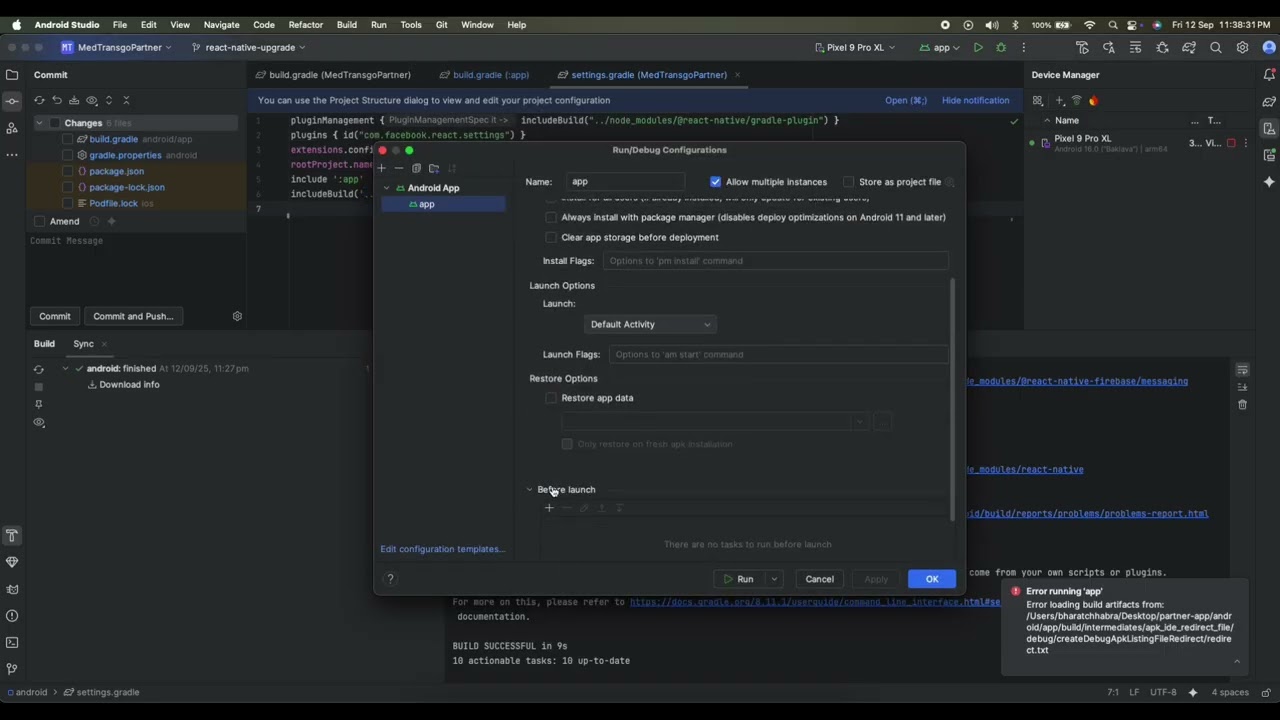Tick the Changes group checkbox
Image resolution: width=1280 pixels, height=720 pixels.
click(x=54, y=123)
